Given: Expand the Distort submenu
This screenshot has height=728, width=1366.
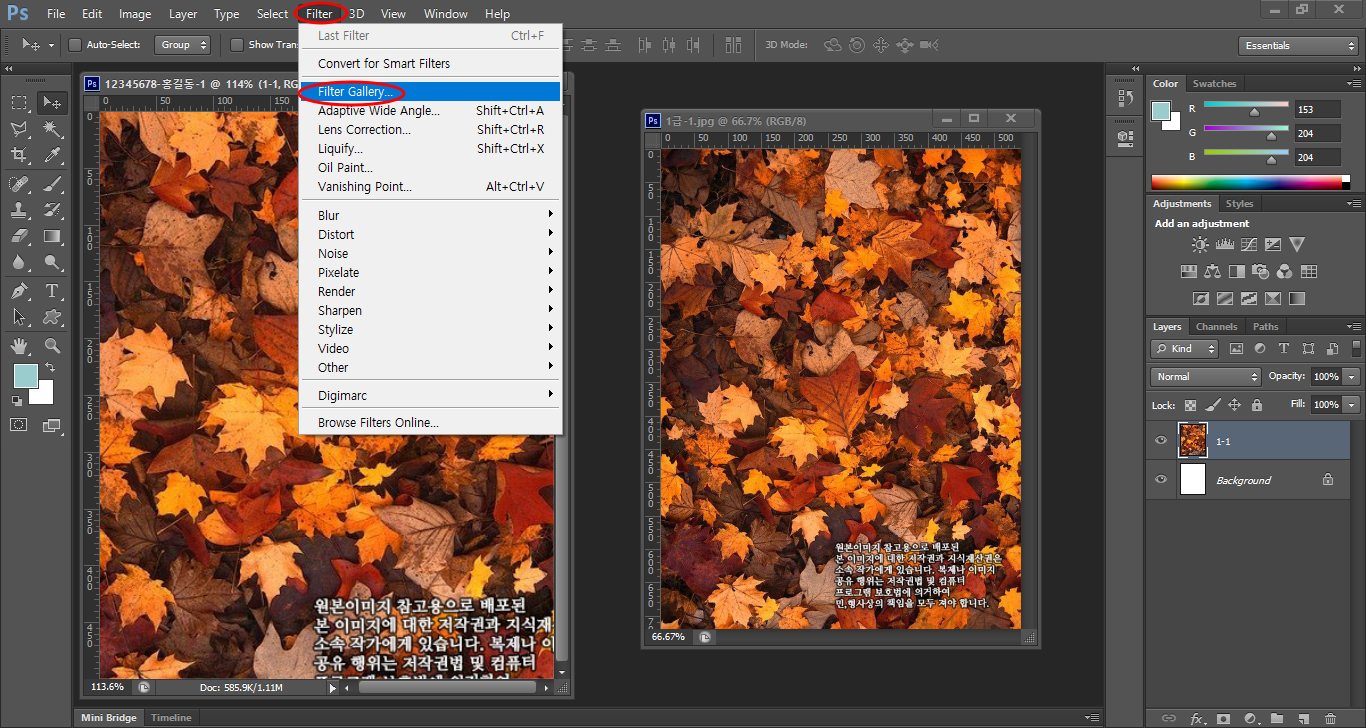Looking at the screenshot, I should tap(431, 235).
